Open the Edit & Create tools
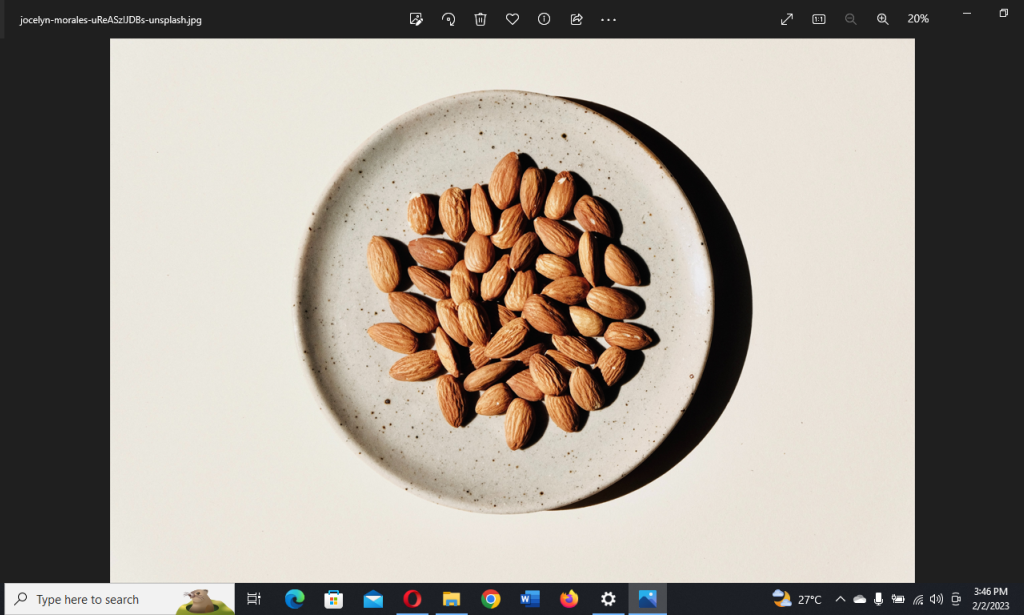 coord(415,18)
